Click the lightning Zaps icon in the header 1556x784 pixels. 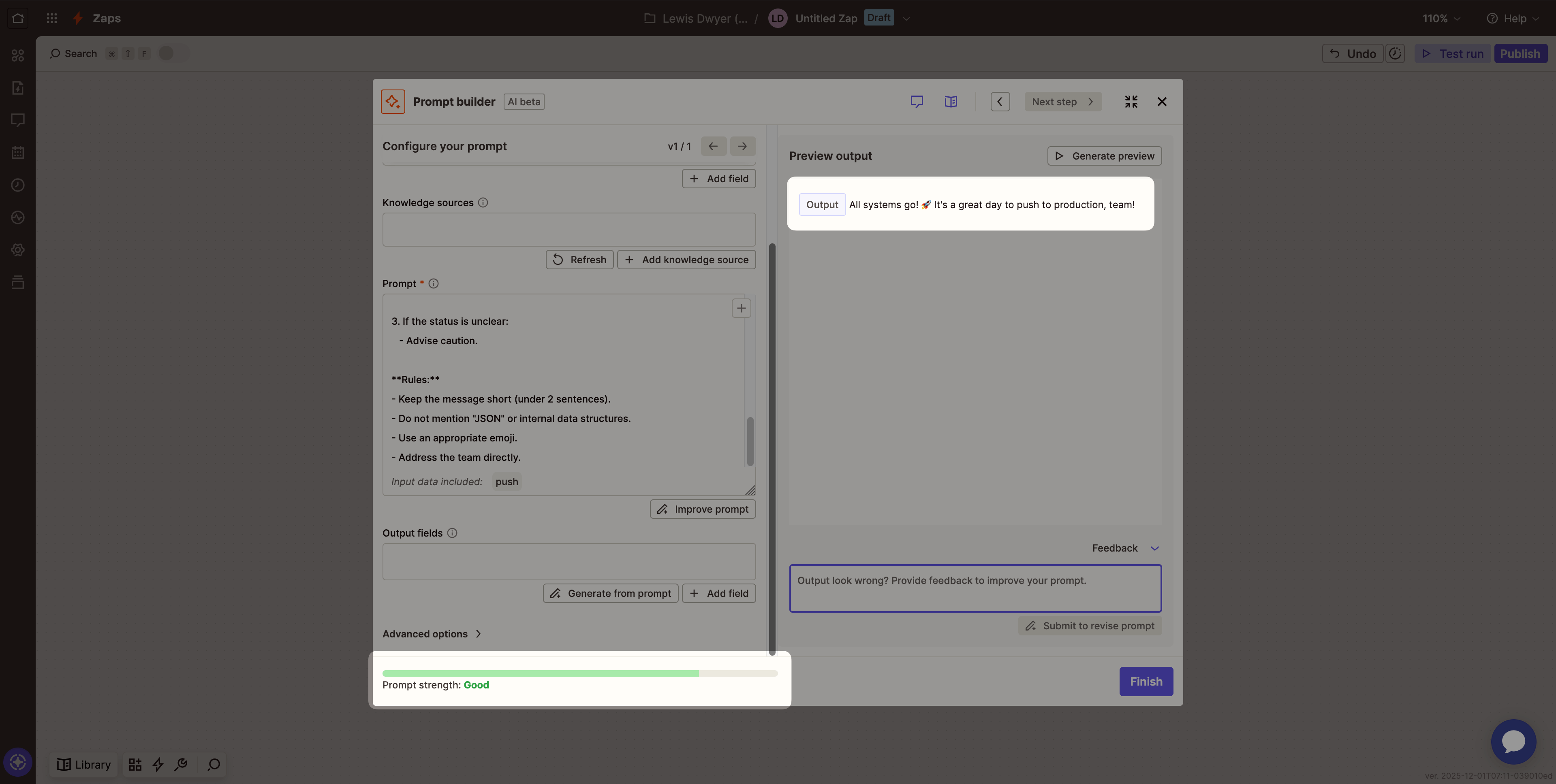point(77,18)
